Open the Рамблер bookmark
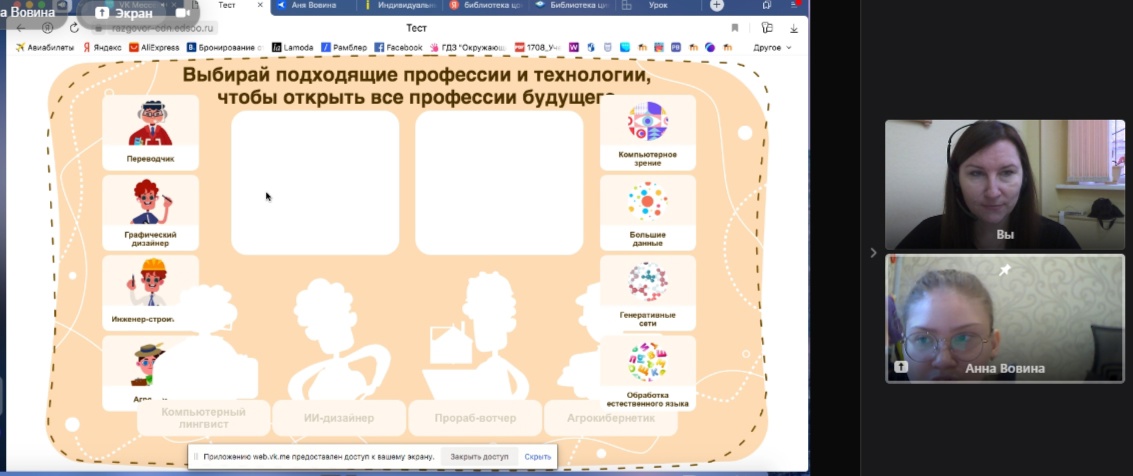The height and width of the screenshot is (476, 1133). coord(344,48)
